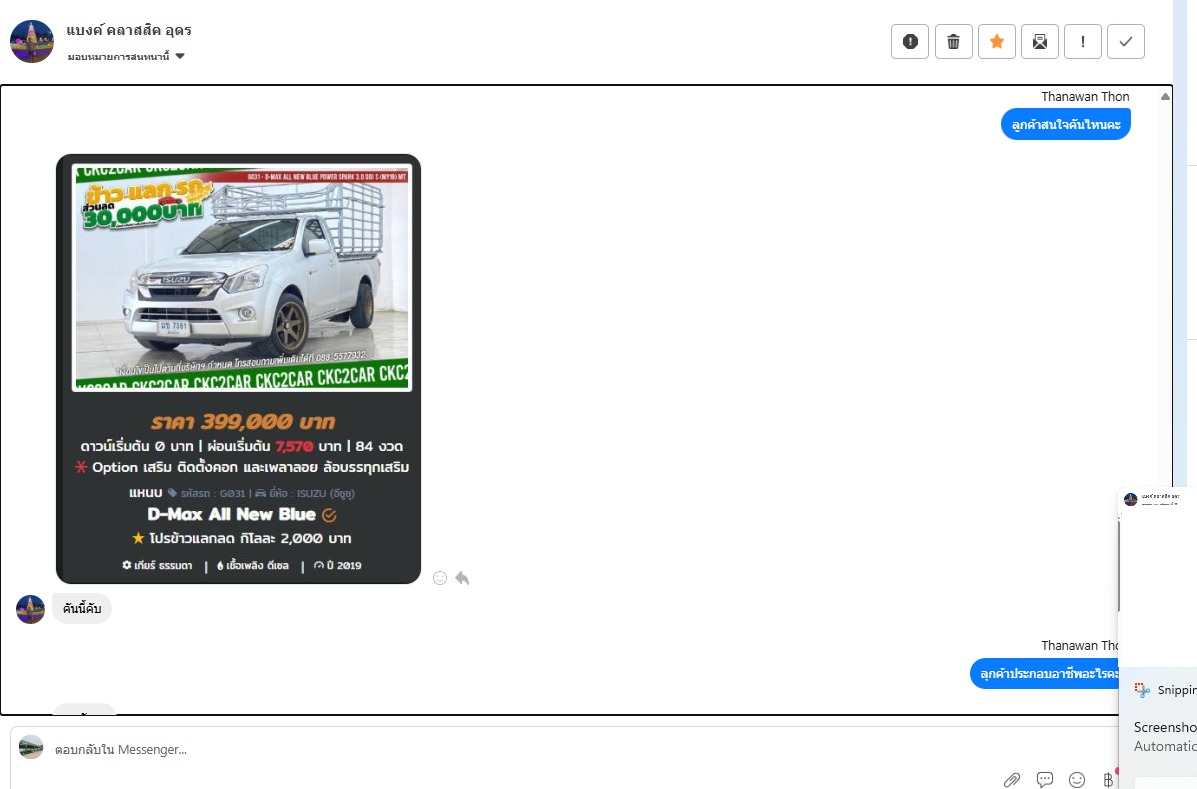1197x789 pixels.
Task: Flag conversation with exclamation mark button
Action: pyautogui.click(x=1082, y=41)
